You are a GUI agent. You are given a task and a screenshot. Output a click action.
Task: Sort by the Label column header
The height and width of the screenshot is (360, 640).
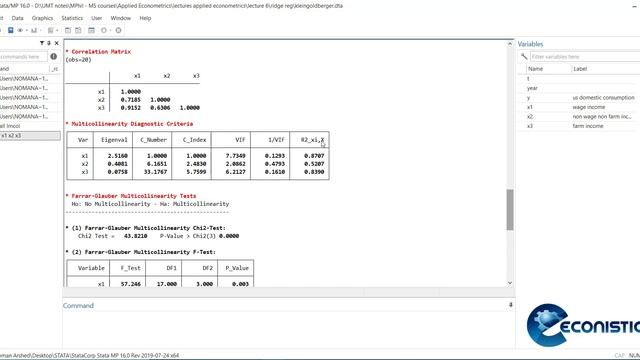coord(580,69)
